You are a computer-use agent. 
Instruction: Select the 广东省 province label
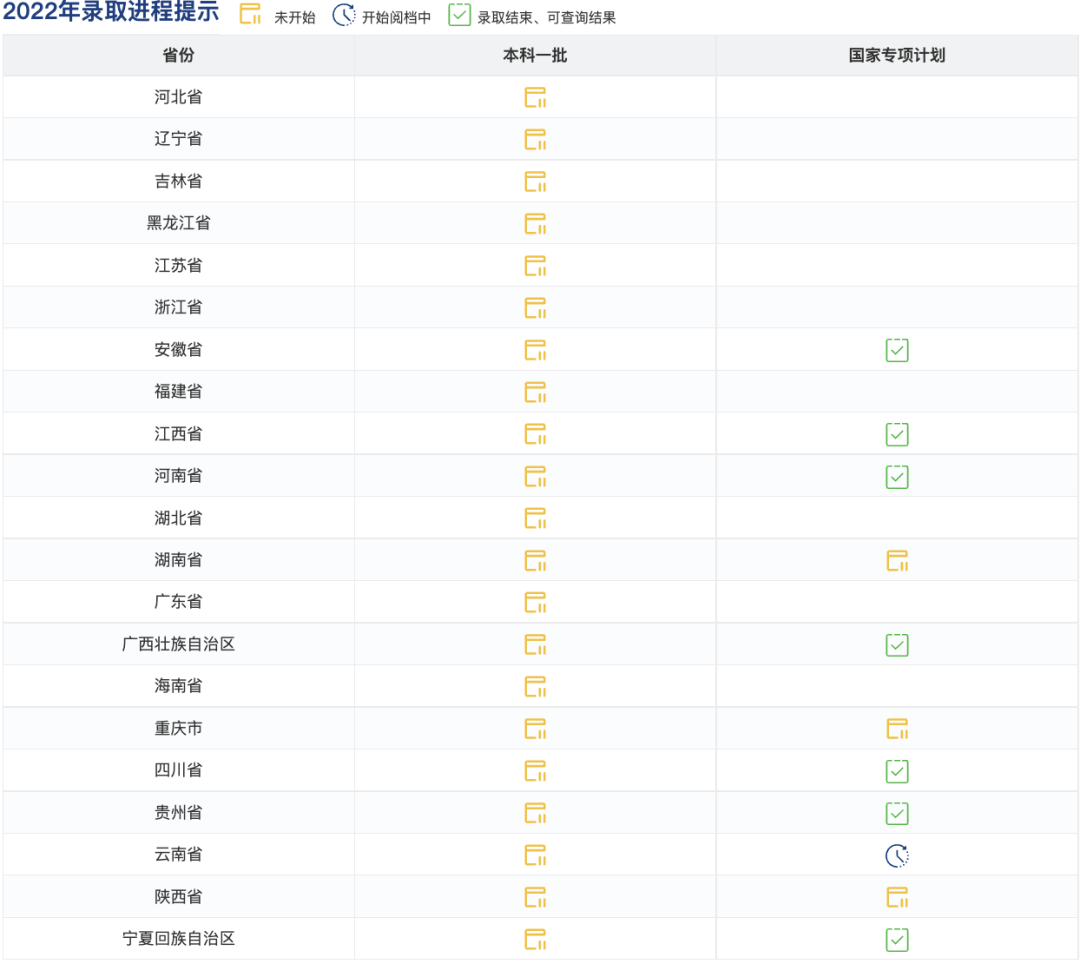coord(178,602)
